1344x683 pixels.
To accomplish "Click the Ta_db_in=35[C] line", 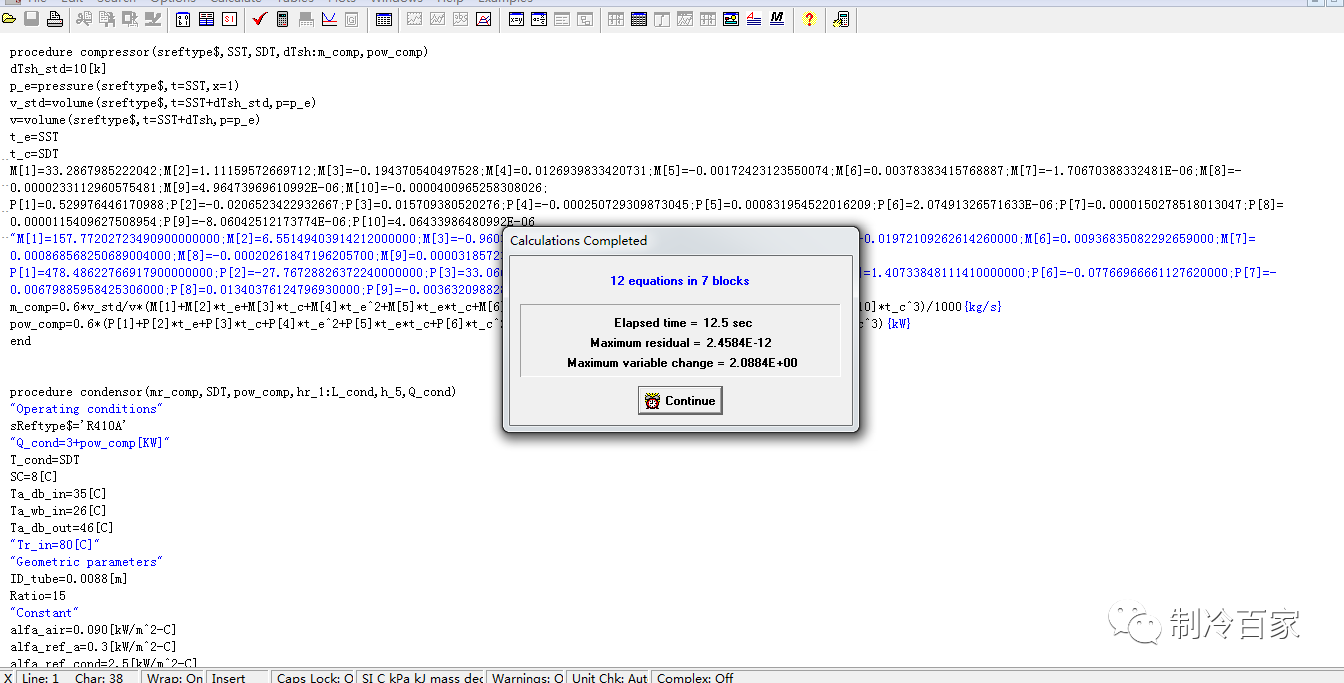I will (x=58, y=494).
